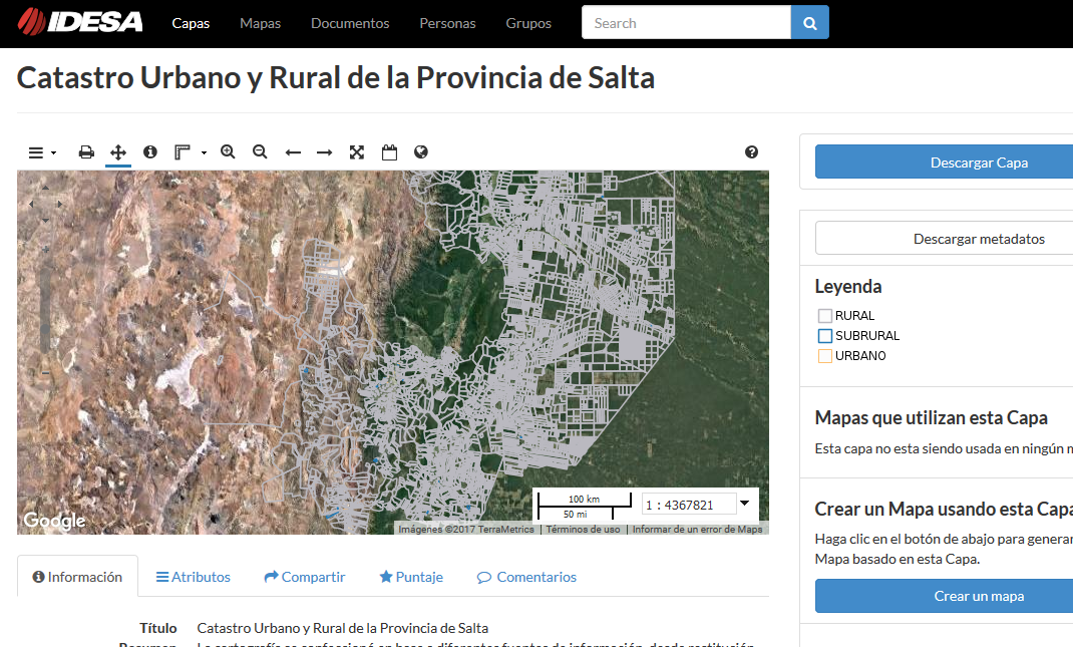1073x647 pixels.
Task: Click the SUBRURAL legend swatch
Action: [825, 335]
